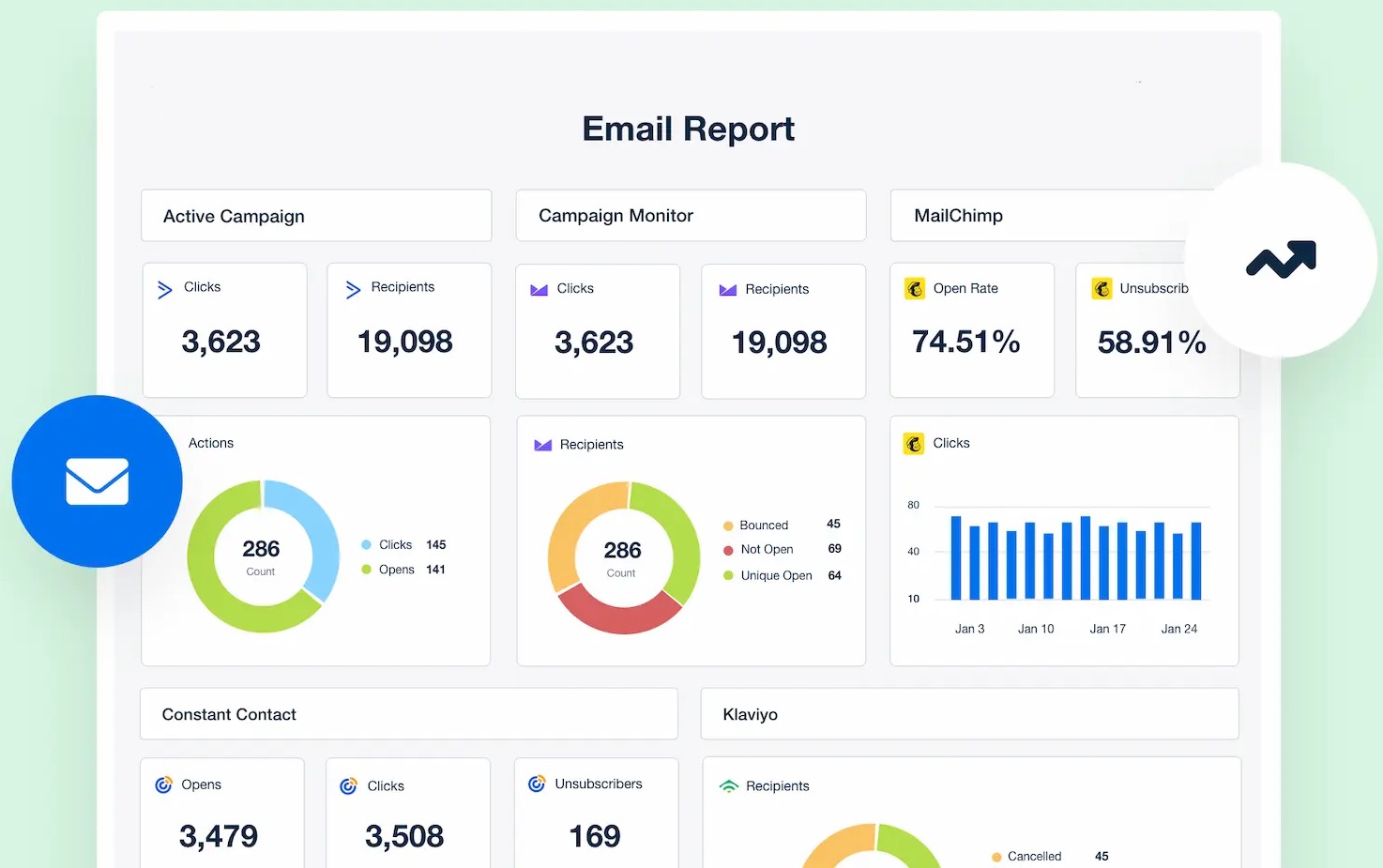This screenshot has width=1383, height=868.
Task: Click the Email Report title
Action: (x=689, y=129)
